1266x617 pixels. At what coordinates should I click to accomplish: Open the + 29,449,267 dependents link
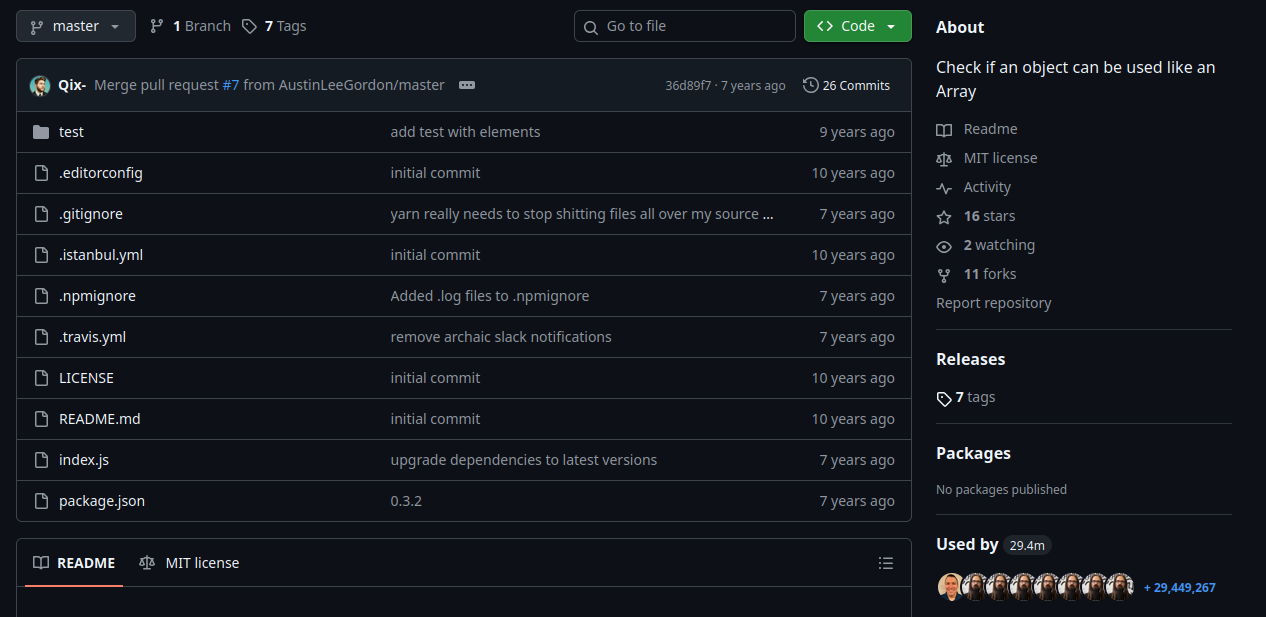pos(1180,587)
